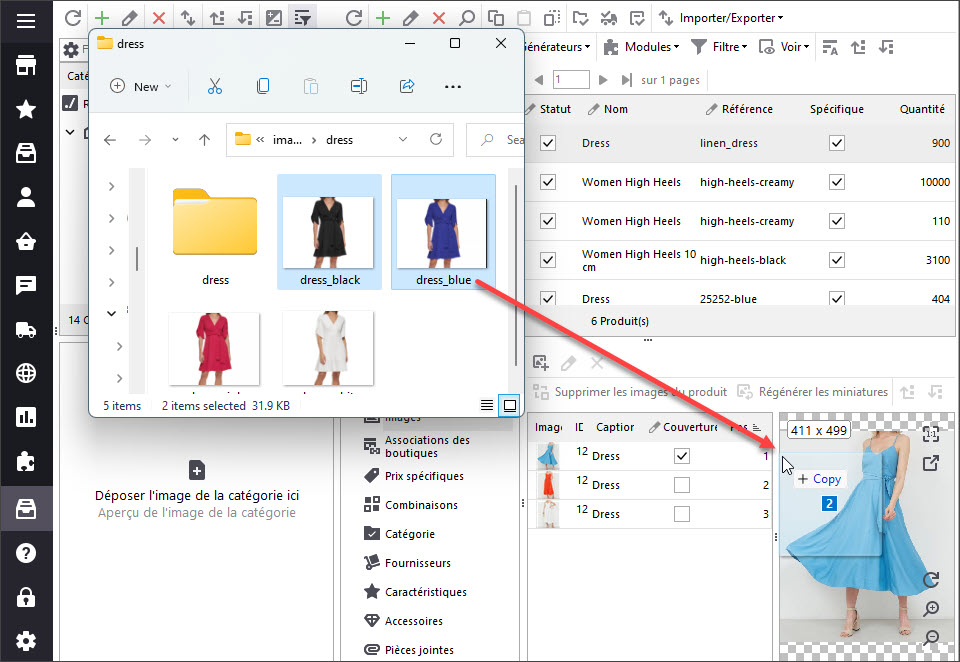This screenshot has width=960, height=662.
Task: Zoom out of the dress preview
Action: point(931,638)
